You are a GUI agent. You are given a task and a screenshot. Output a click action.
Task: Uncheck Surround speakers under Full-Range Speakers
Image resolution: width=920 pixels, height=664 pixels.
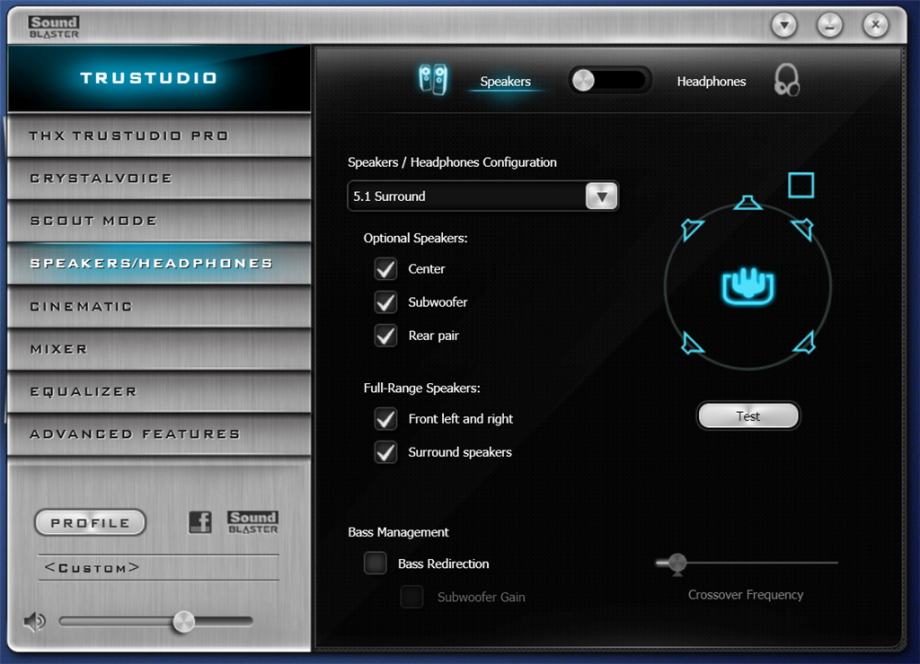pyautogui.click(x=385, y=452)
